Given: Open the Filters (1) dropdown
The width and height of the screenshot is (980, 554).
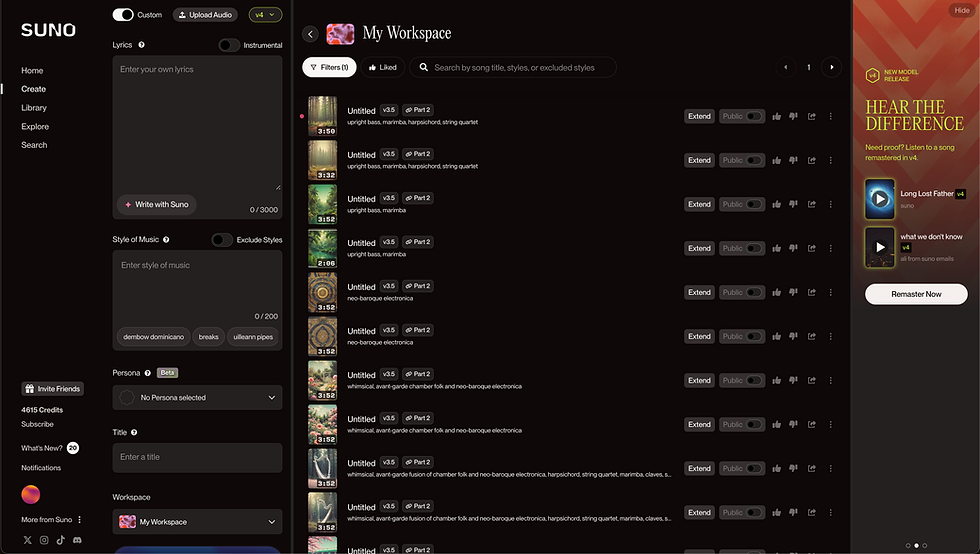Looking at the screenshot, I should pyautogui.click(x=329, y=68).
